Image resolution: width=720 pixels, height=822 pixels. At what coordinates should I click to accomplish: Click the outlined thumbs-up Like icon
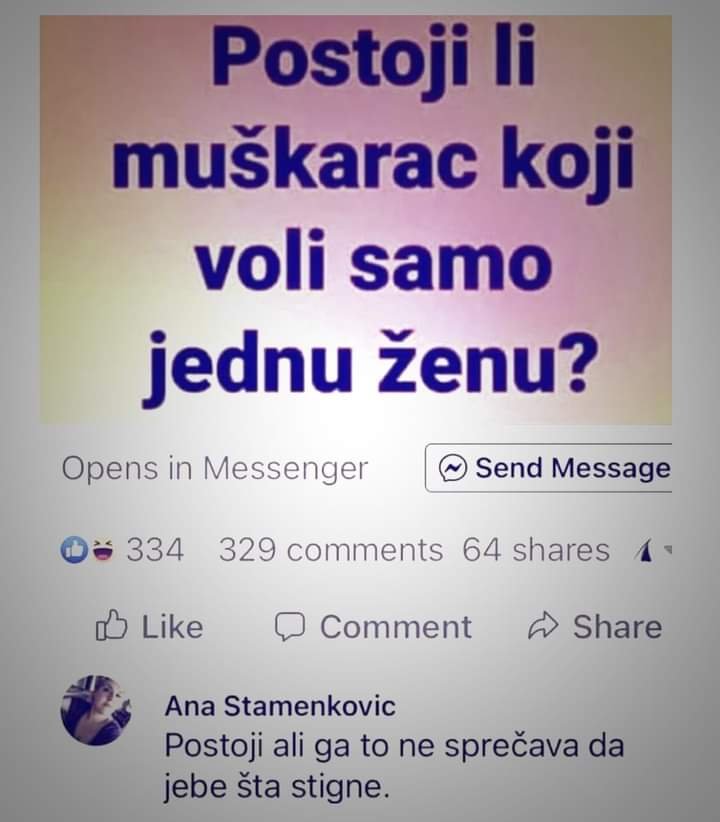click(111, 625)
